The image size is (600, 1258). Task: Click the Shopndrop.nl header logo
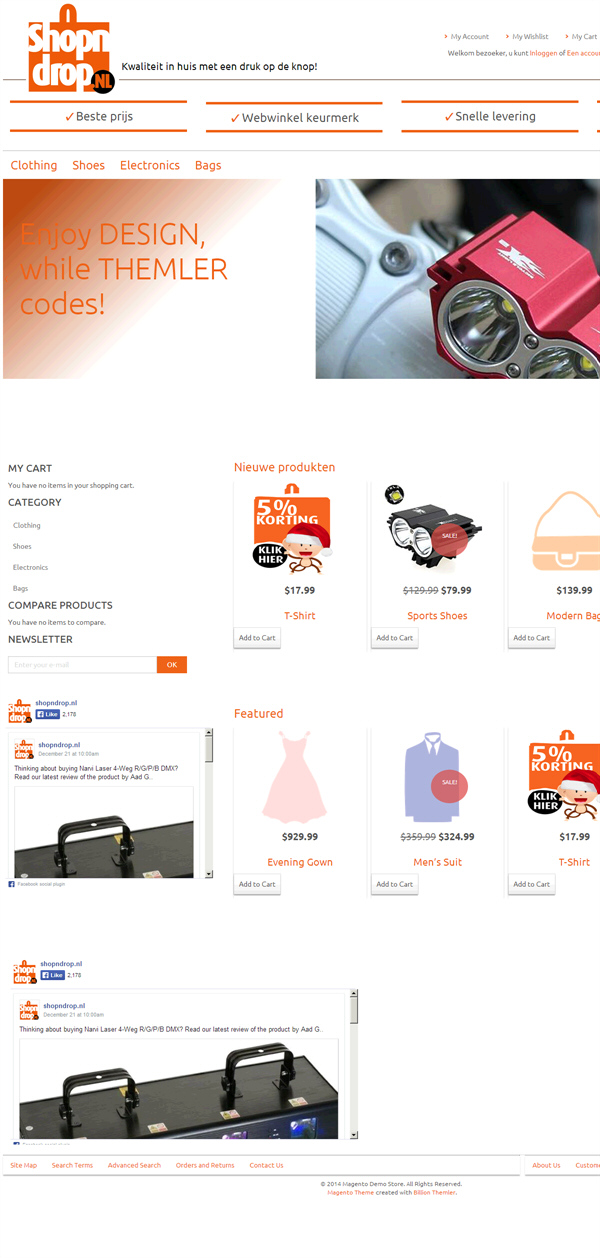tap(71, 49)
